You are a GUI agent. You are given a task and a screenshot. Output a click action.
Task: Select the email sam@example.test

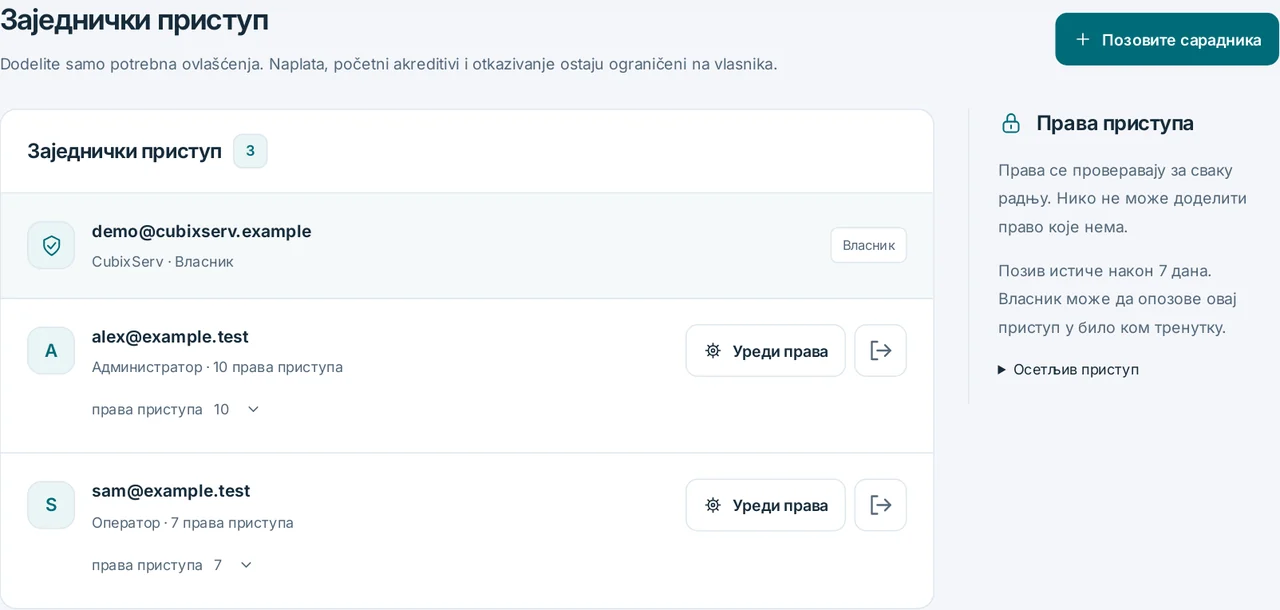tap(171, 491)
